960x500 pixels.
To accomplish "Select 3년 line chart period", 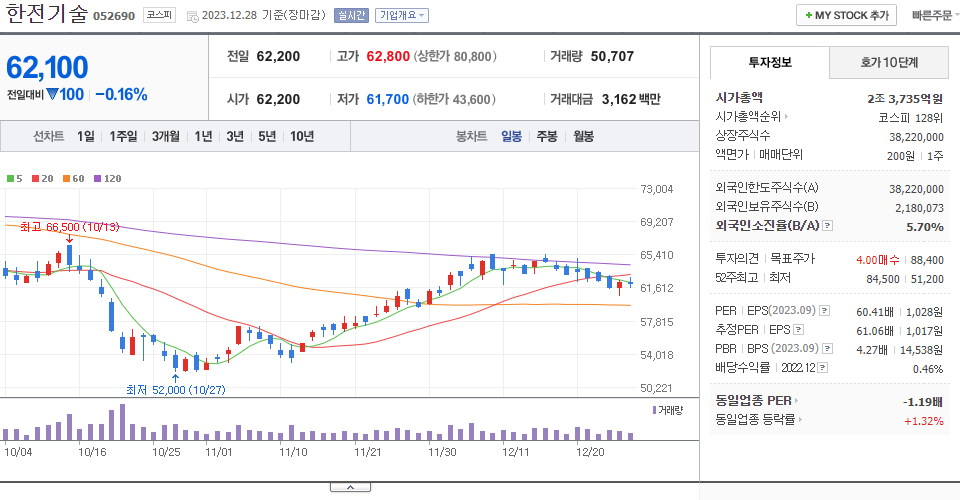I will pos(235,136).
